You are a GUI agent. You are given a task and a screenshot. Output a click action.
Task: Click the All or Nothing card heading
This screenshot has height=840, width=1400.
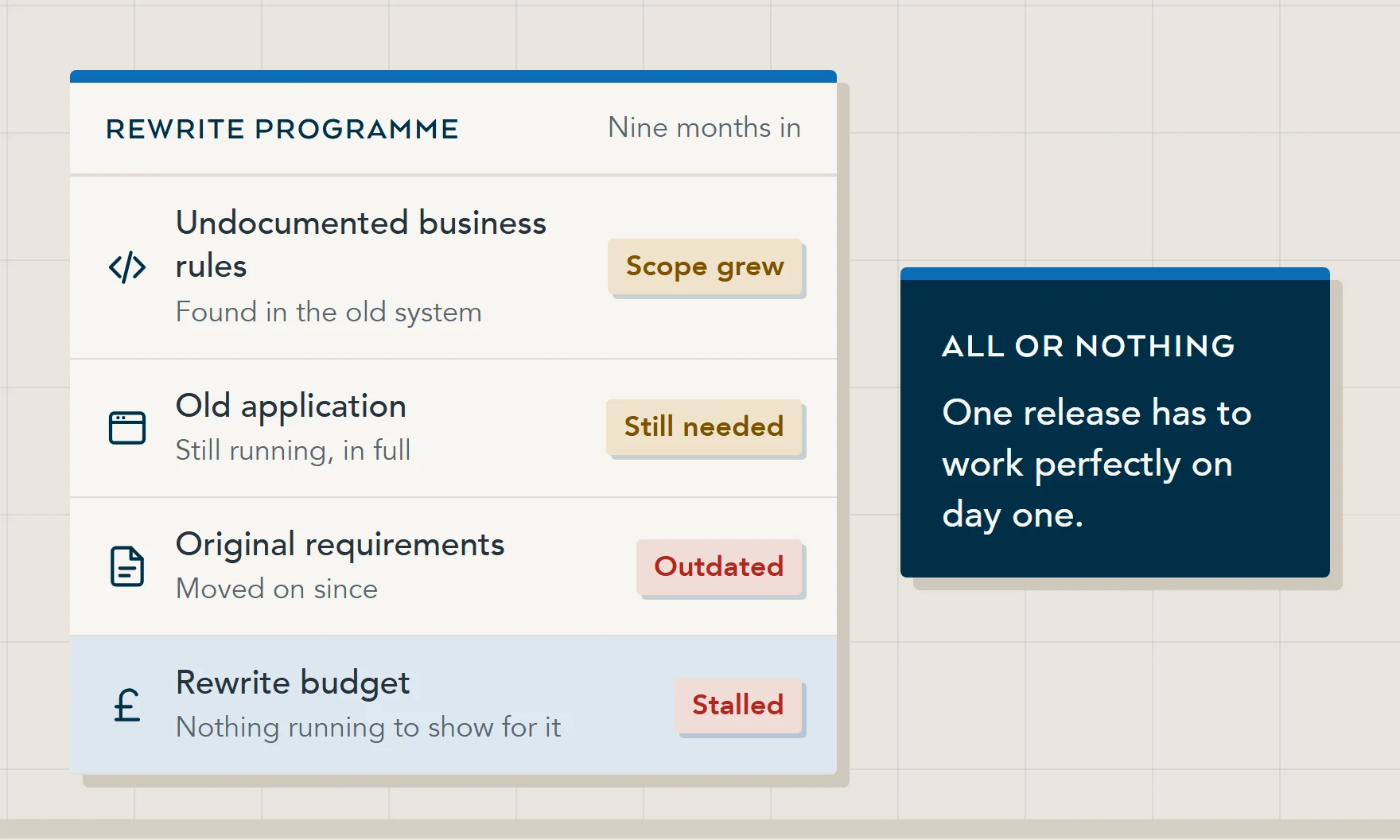[x=1088, y=347]
